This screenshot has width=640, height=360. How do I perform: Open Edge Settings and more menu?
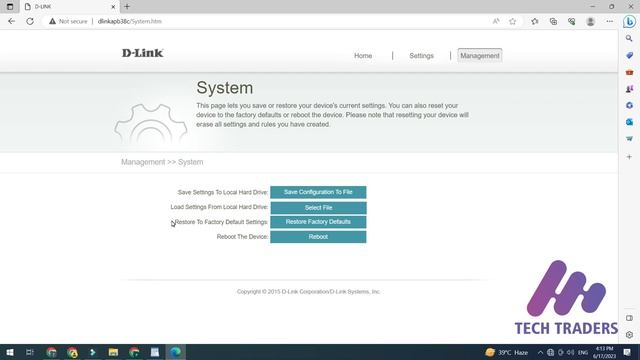tap(609, 21)
